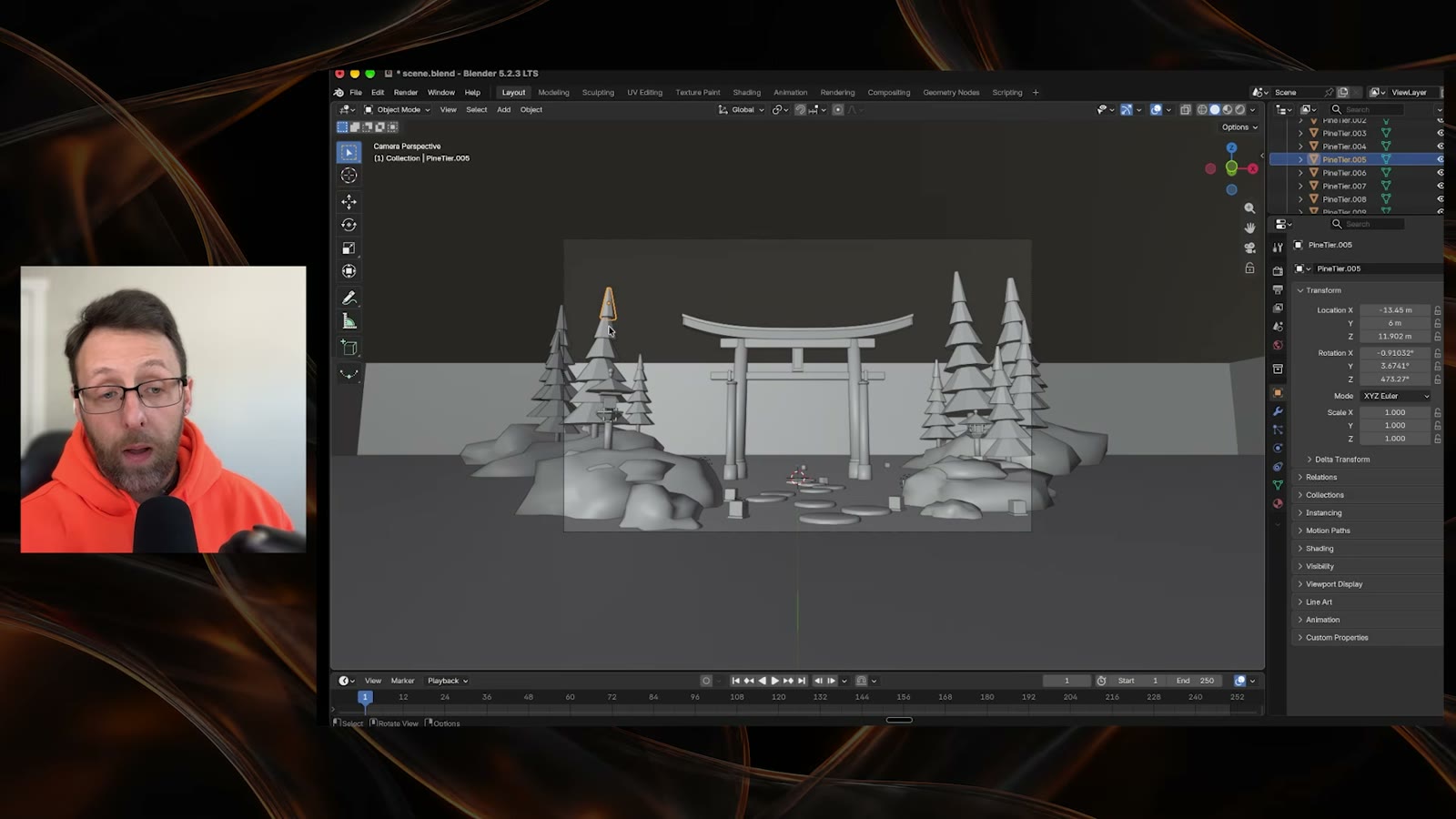Screen dimensions: 1456x819
Task: Switch to the Shading workspace tab
Action: 747,92
